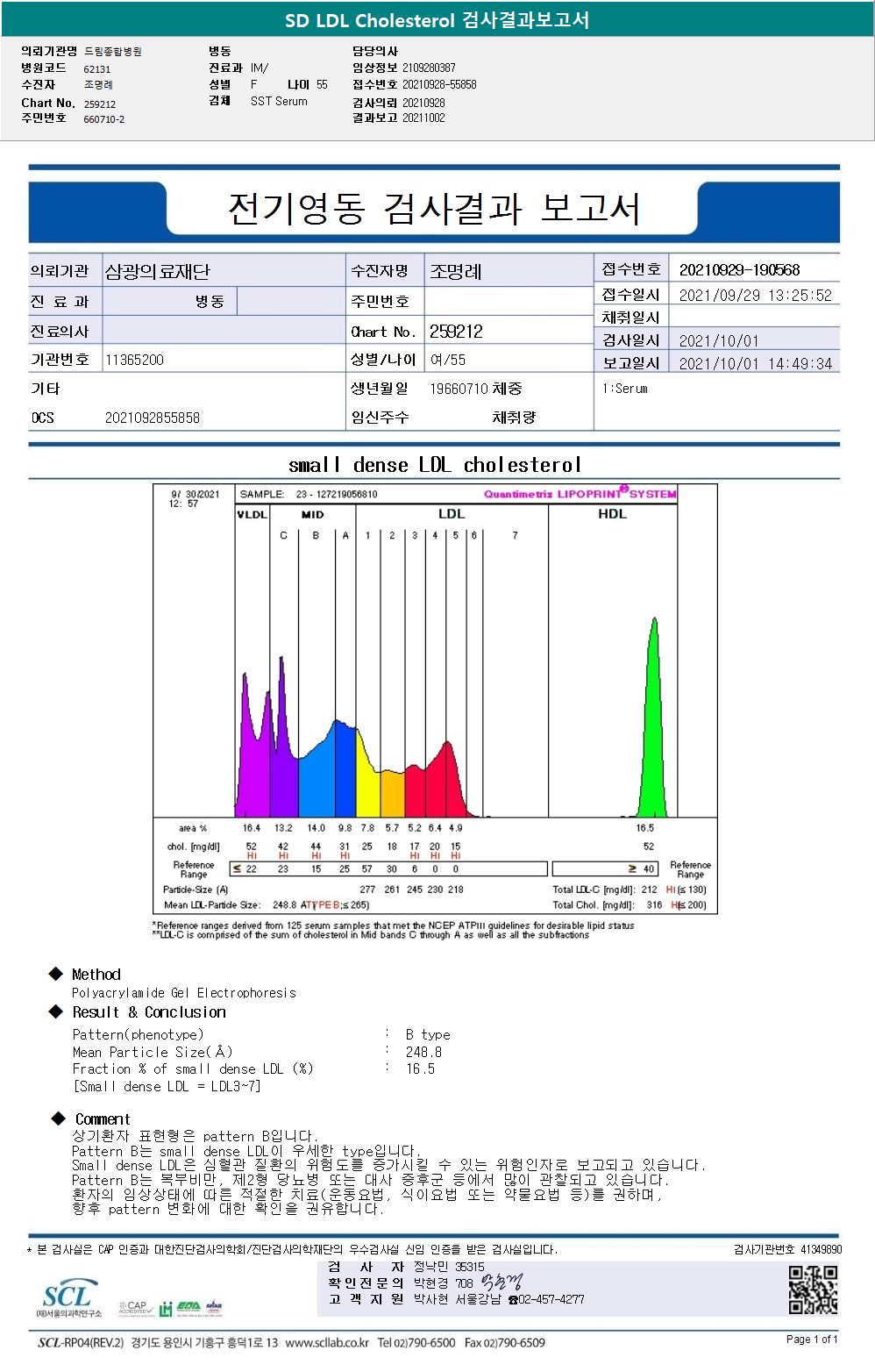The width and height of the screenshot is (875, 1372).
Task: Click the SCL laboratory logo
Action: 68,1299
